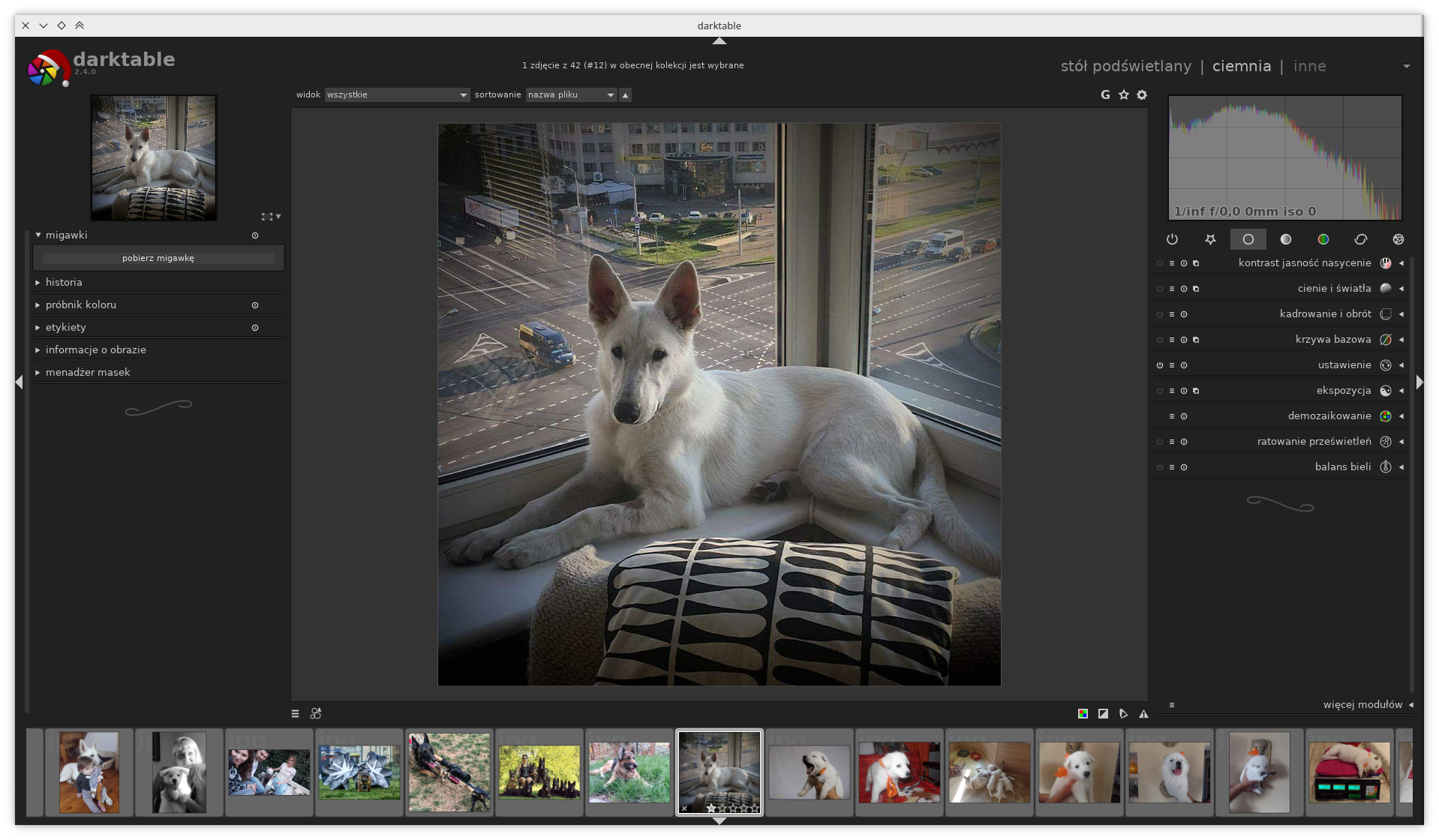Open the favorite modules group

click(x=1209, y=239)
